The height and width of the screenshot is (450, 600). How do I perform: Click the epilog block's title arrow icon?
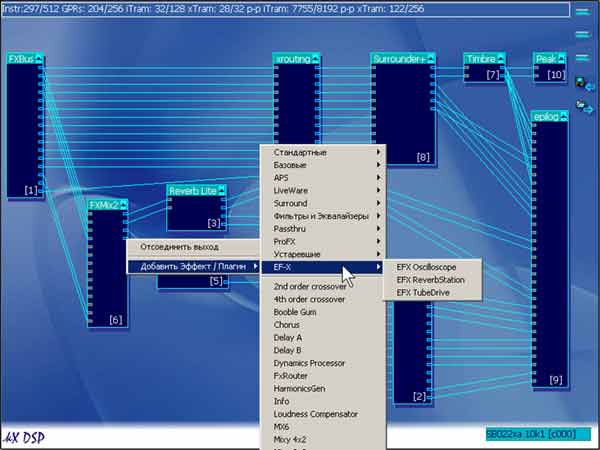[563, 117]
